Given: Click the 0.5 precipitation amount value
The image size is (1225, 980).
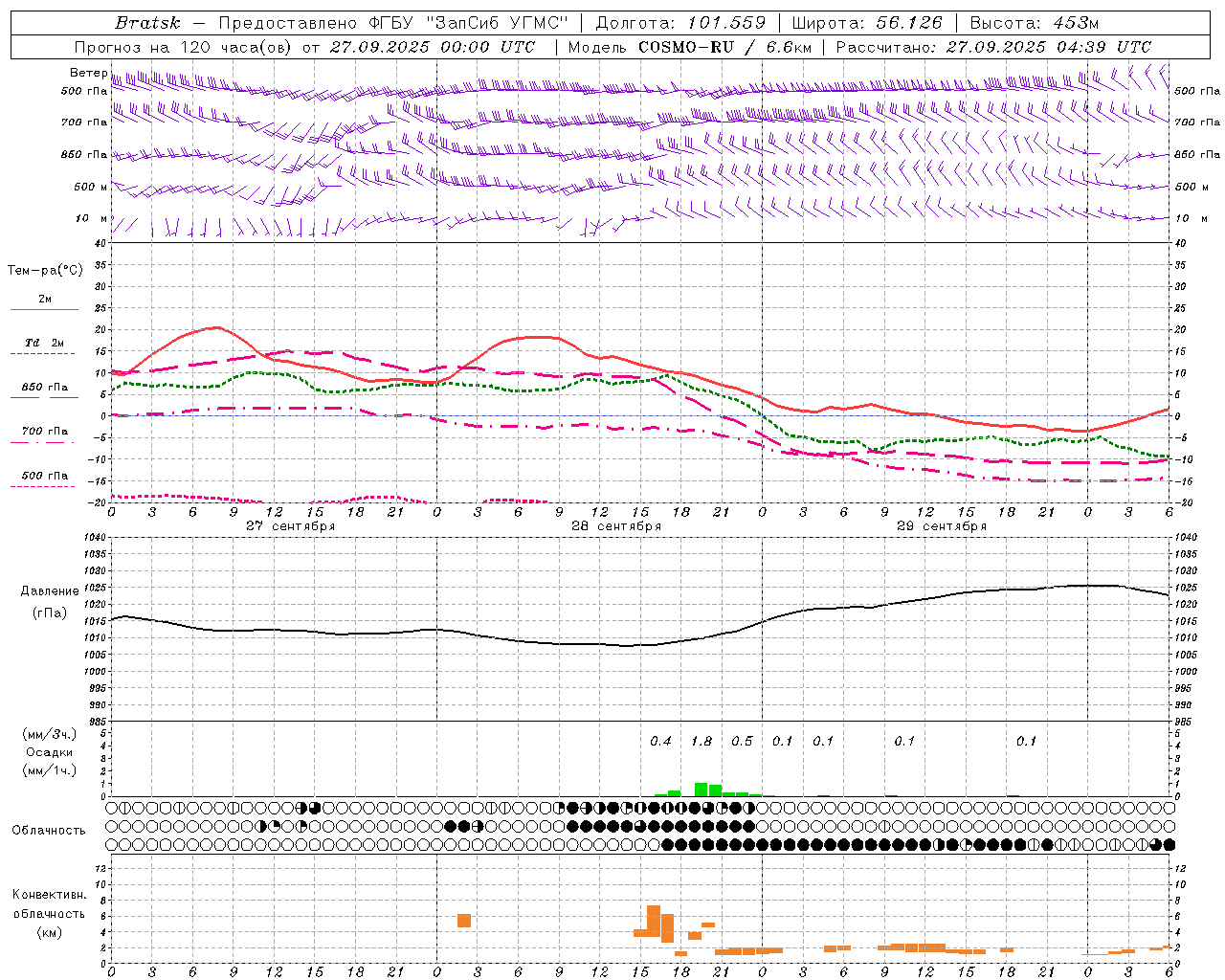Looking at the screenshot, I should (x=742, y=741).
